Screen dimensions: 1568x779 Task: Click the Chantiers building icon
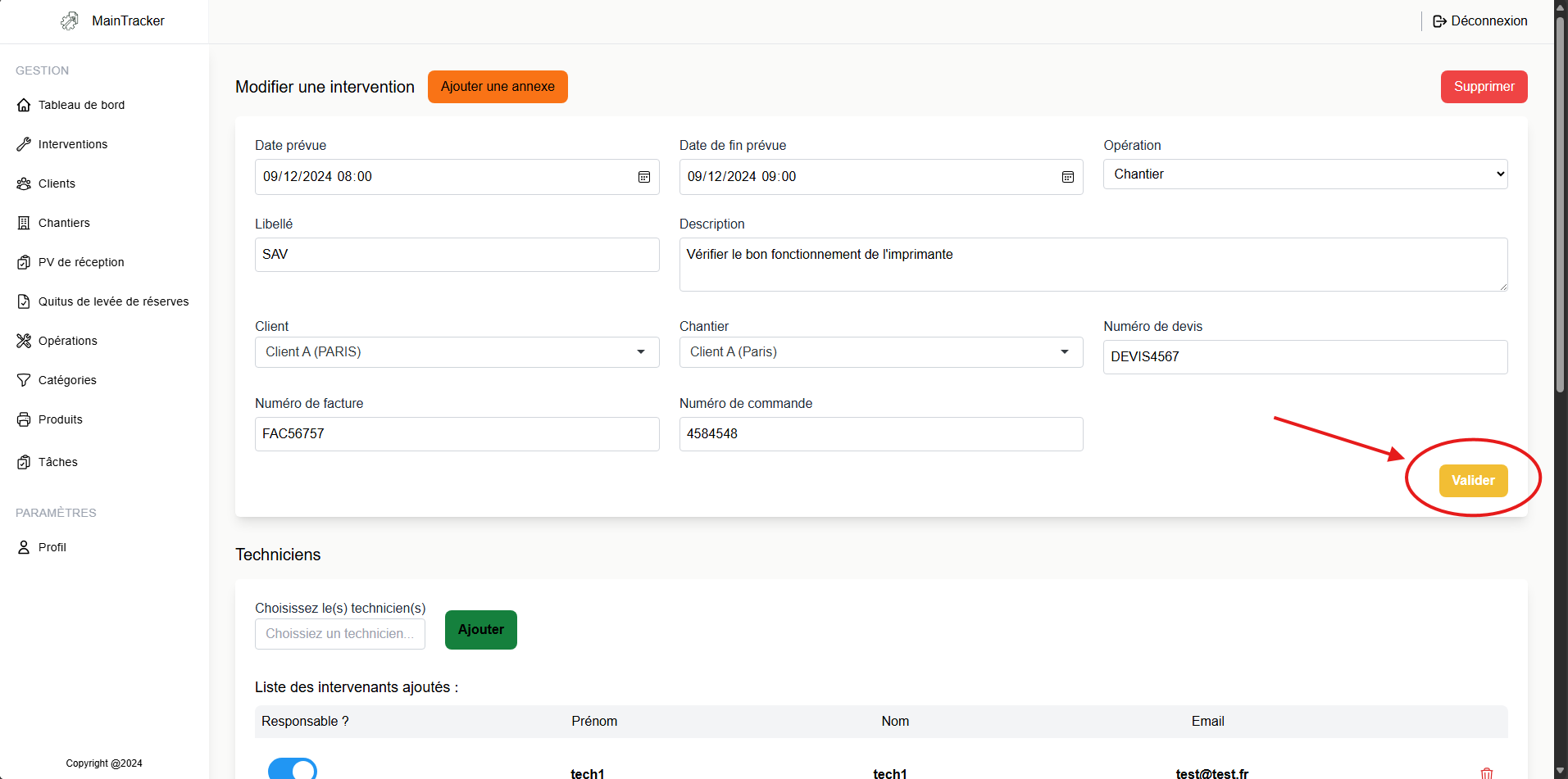click(24, 223)
